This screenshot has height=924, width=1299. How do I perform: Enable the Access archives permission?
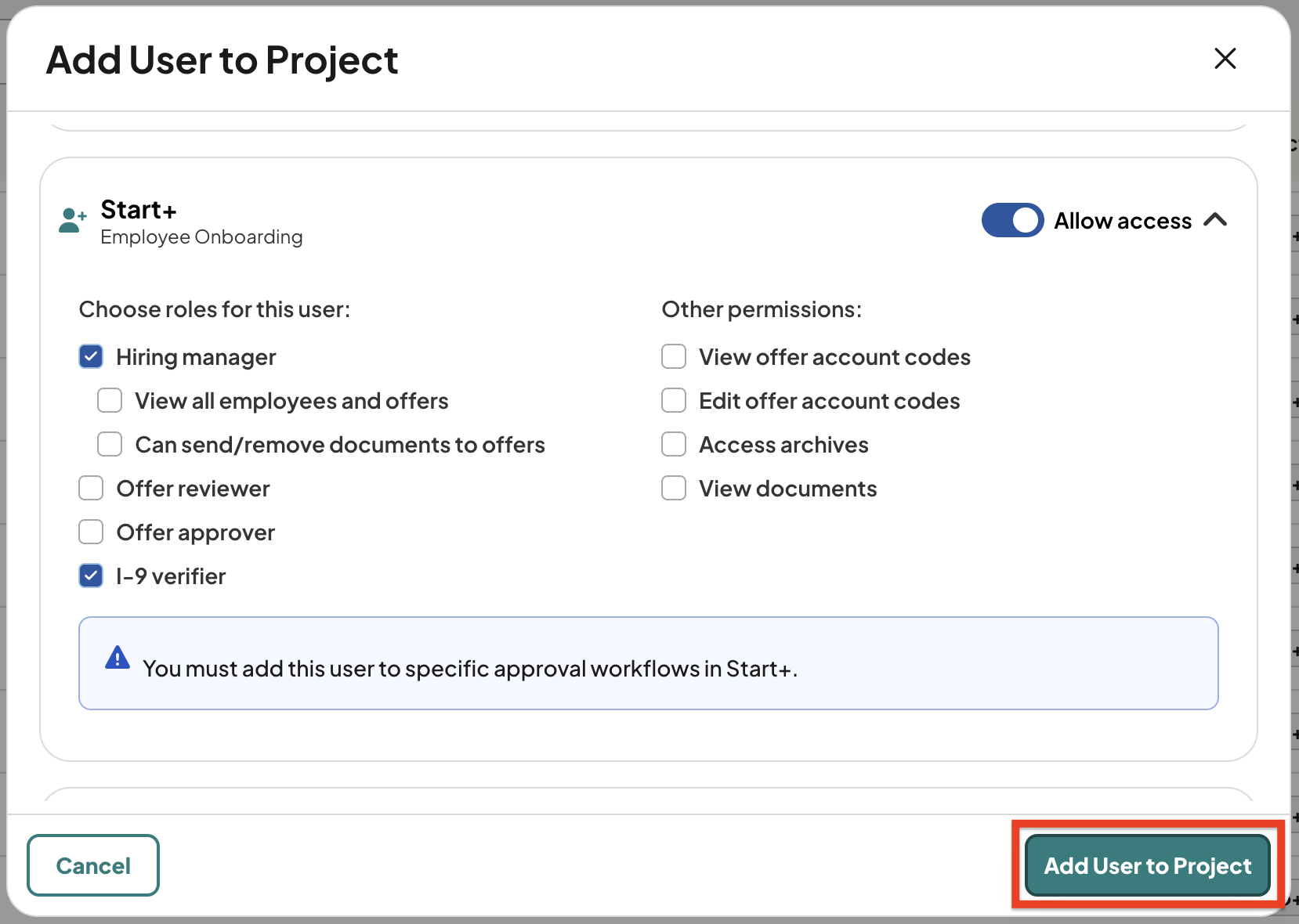674,445
